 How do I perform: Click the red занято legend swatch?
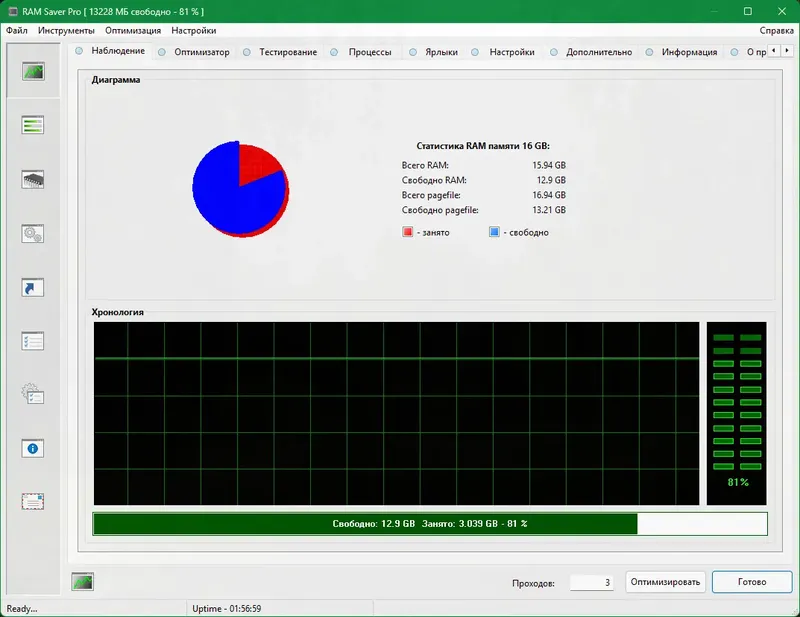pos(406,232)
